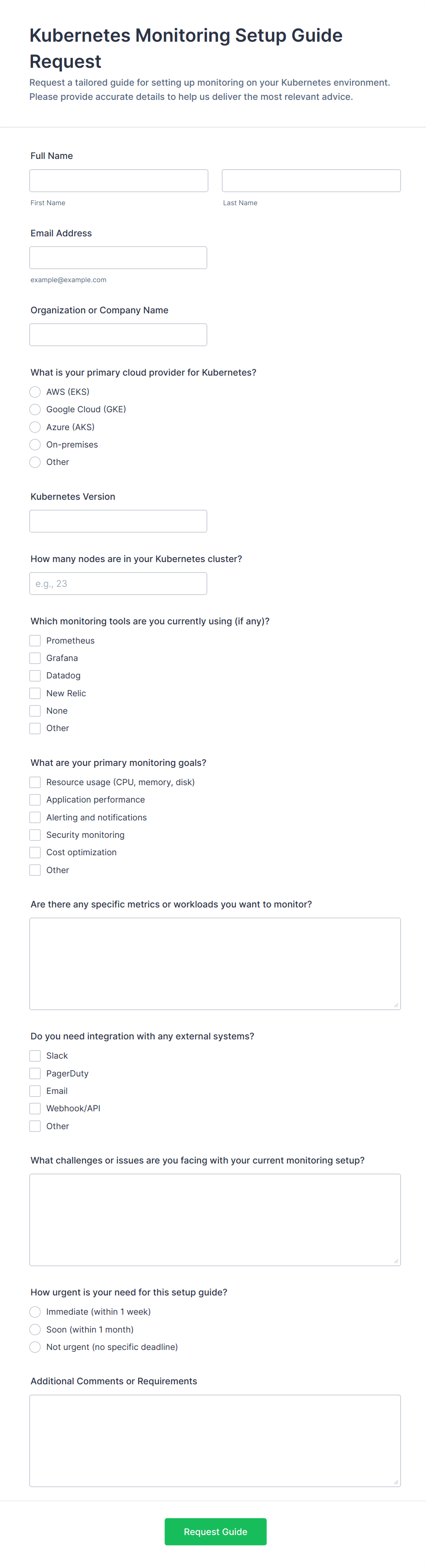Click the specific metrics or workloads textarea
The image size is (426, 1568).
coord(215,963)
